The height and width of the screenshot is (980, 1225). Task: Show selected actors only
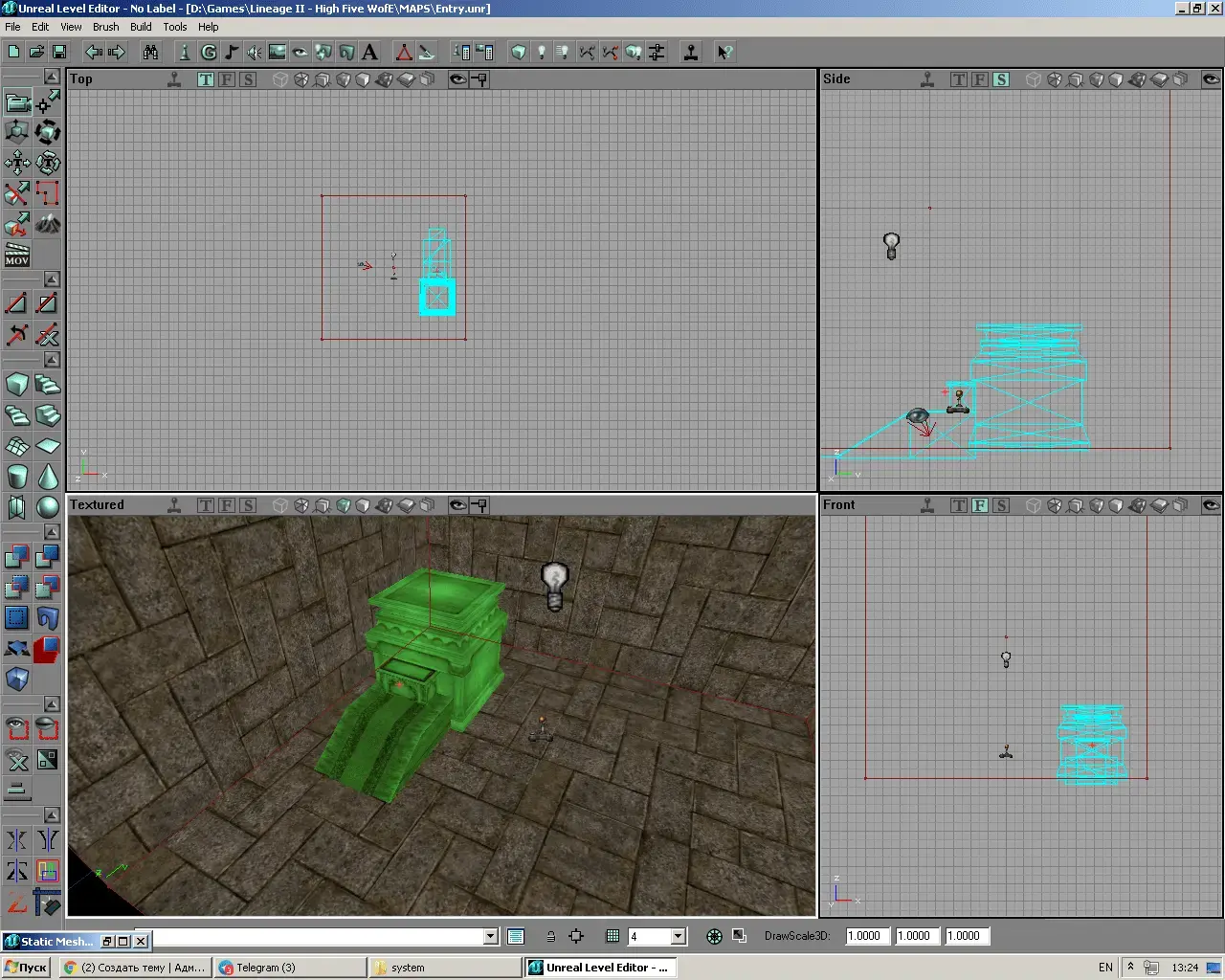coord(17,729)
